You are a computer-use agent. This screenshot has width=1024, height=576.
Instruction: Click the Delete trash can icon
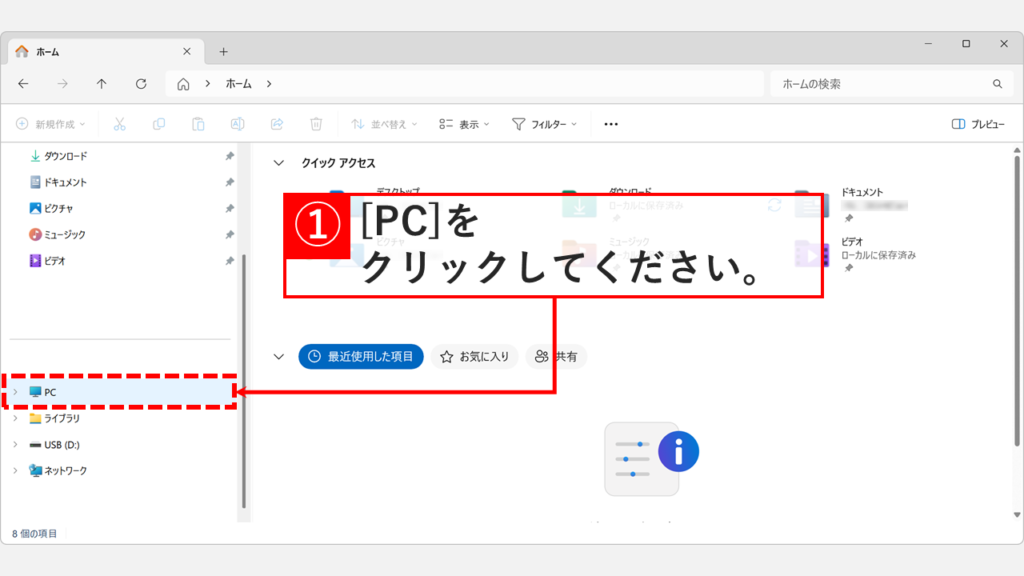[316, 124]
